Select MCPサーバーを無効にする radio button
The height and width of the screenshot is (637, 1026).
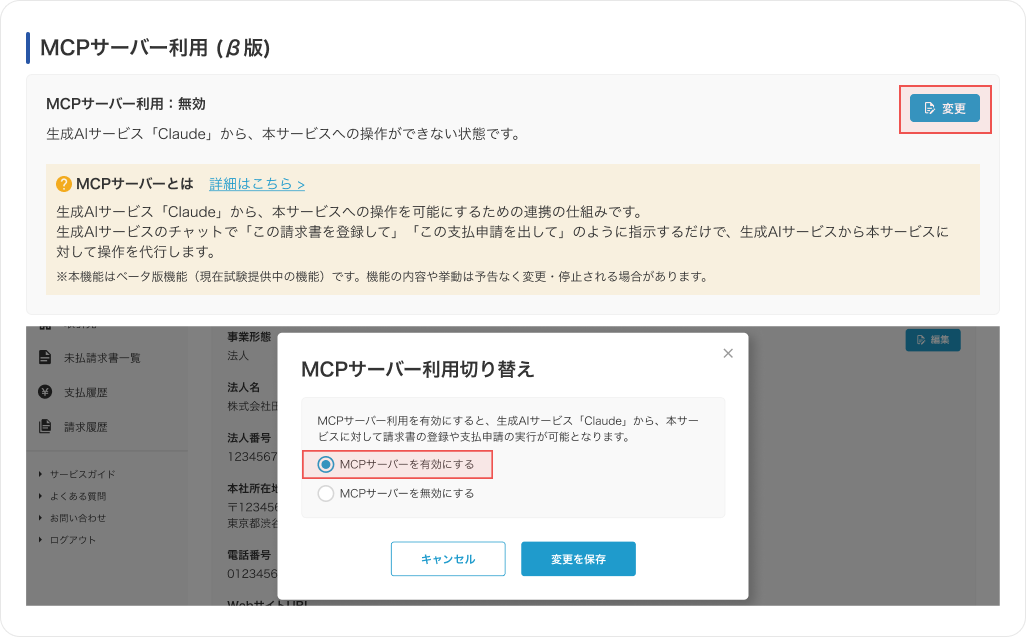click(x=325, y=493)
